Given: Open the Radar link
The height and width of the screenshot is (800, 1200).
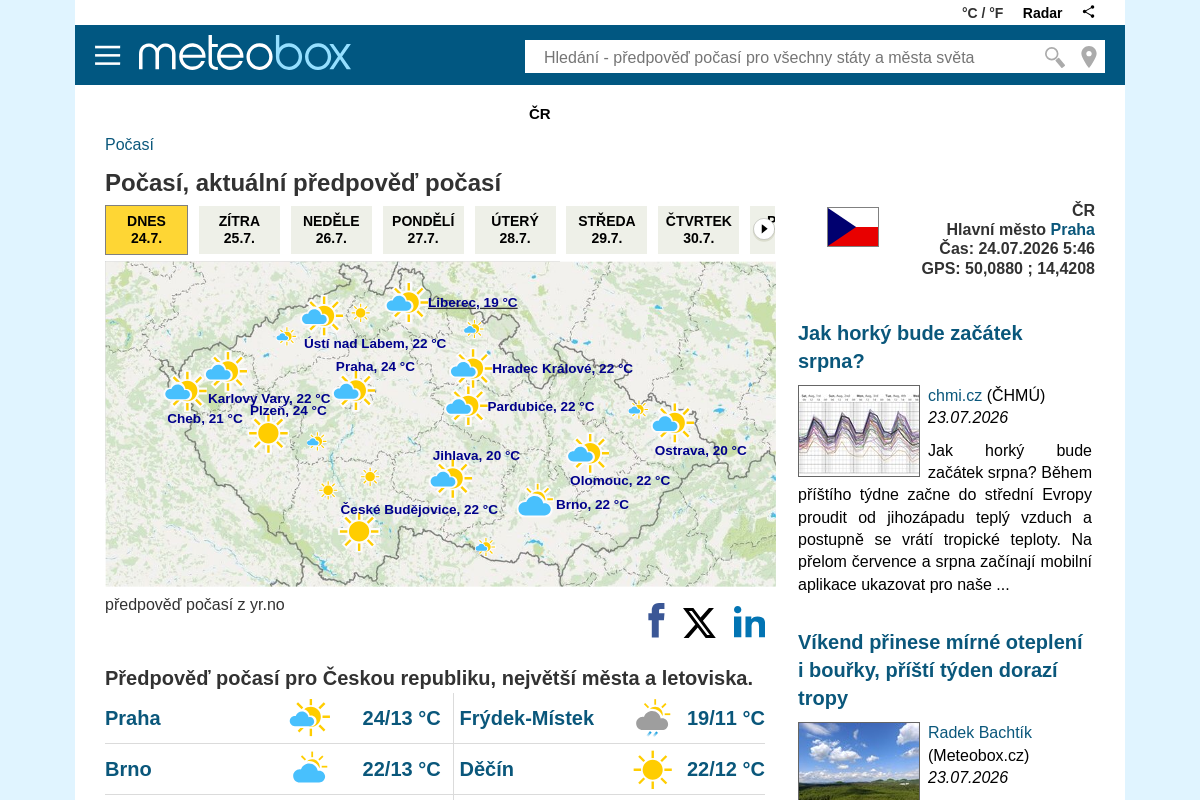Looking at the screenshot, I should tap(1042, 13).
